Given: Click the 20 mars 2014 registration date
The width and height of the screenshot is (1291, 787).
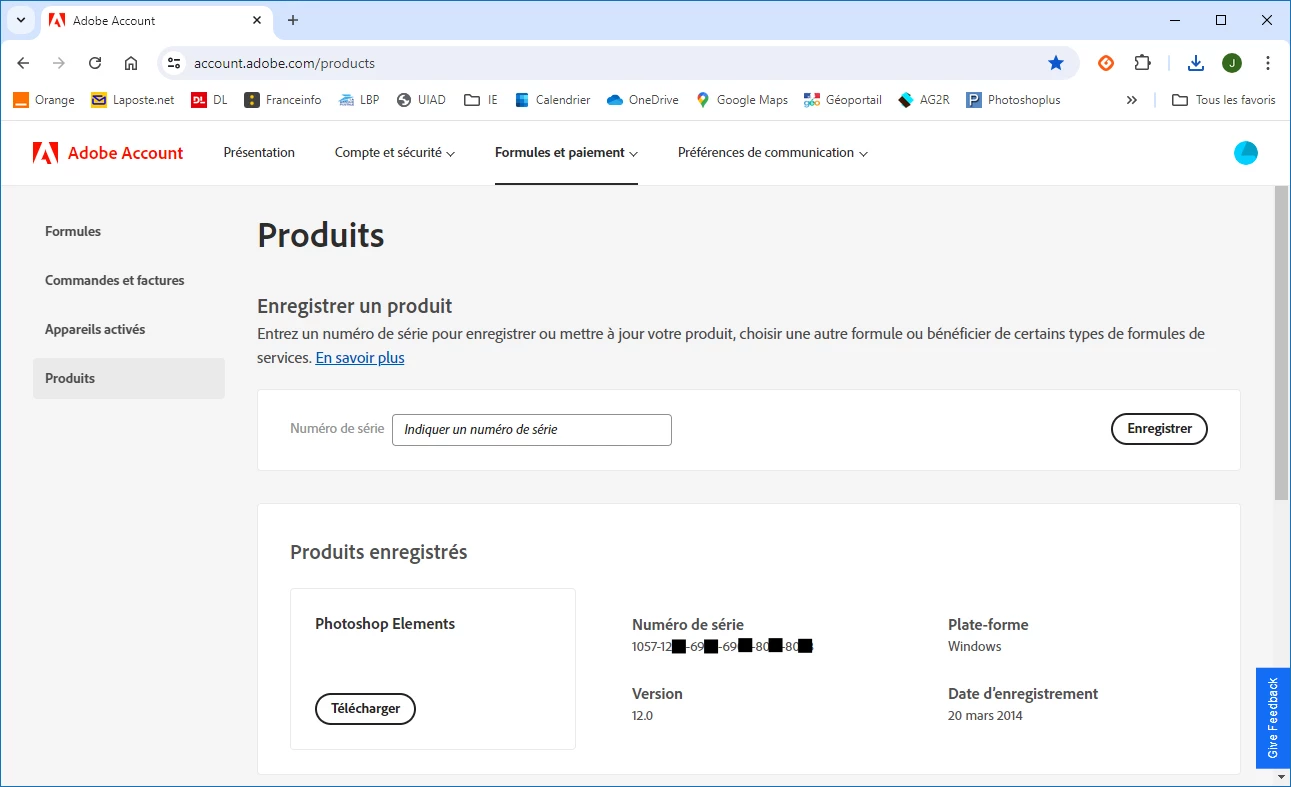Looking at the screenshot, I should click(x=985, y=716).
